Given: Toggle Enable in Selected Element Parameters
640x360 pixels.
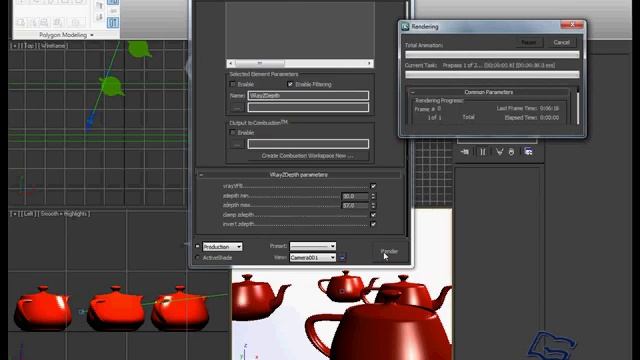Looking at the screenshot, I should coord(233,84).
